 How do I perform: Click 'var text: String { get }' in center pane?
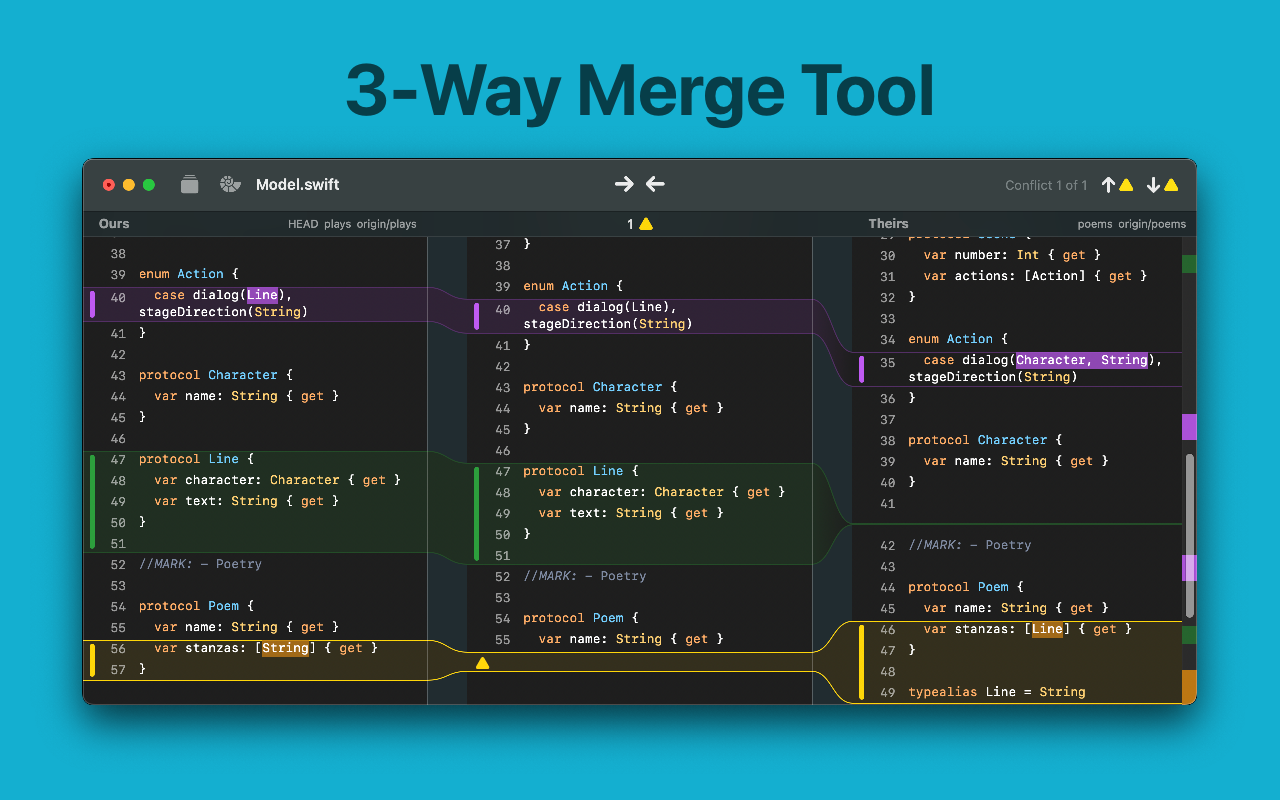[631, 513]
